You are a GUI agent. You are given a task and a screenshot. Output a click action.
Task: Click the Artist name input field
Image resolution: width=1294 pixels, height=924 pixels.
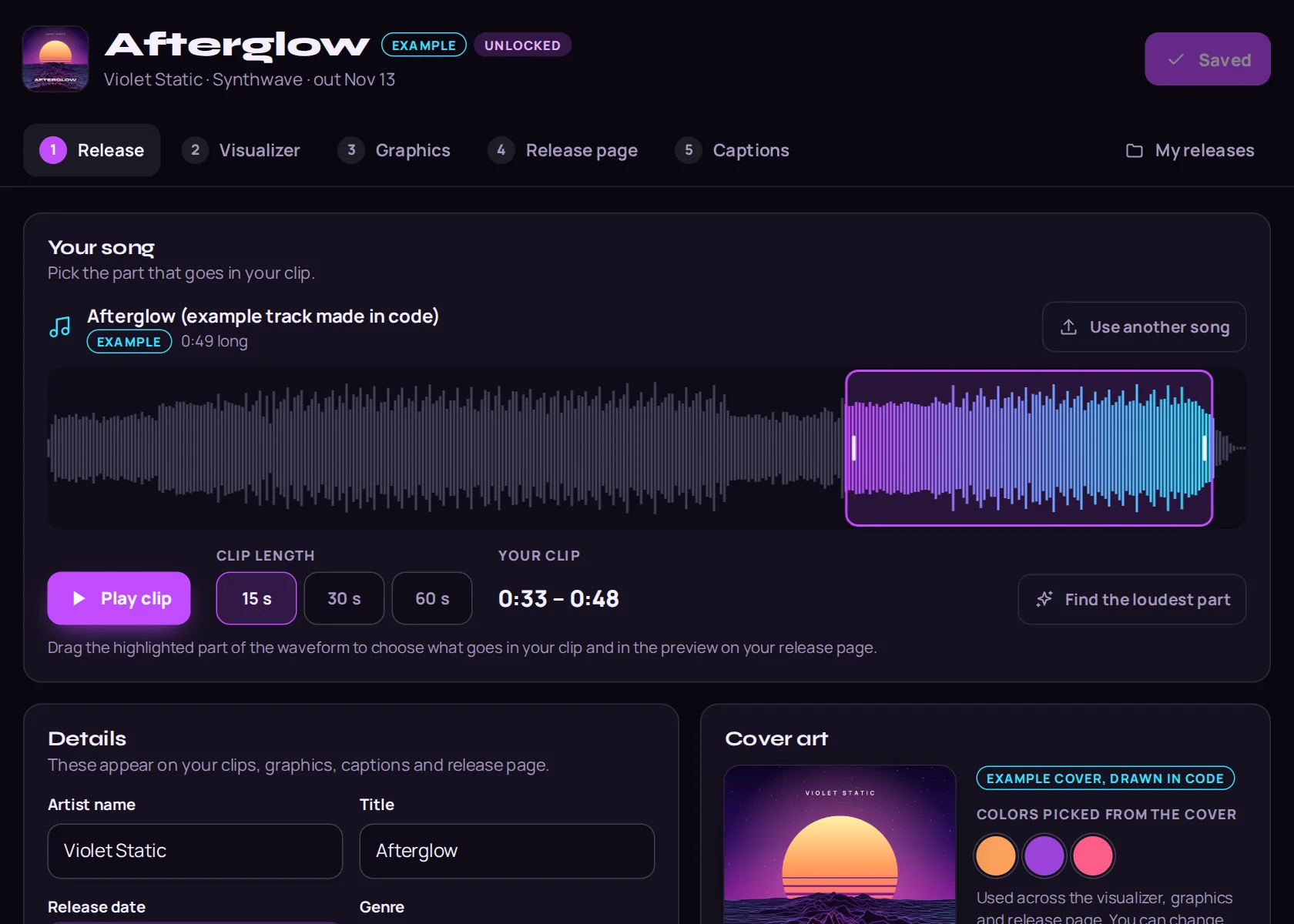tap(195, 851)
